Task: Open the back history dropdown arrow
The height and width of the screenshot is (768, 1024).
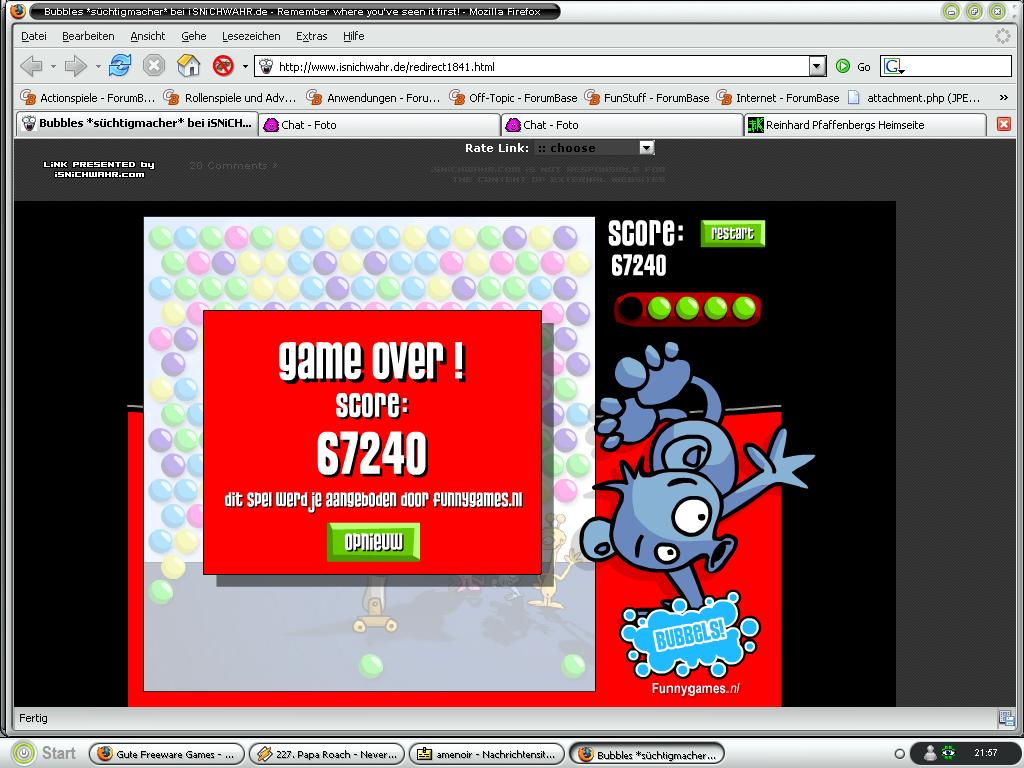Action: (53, 66)
